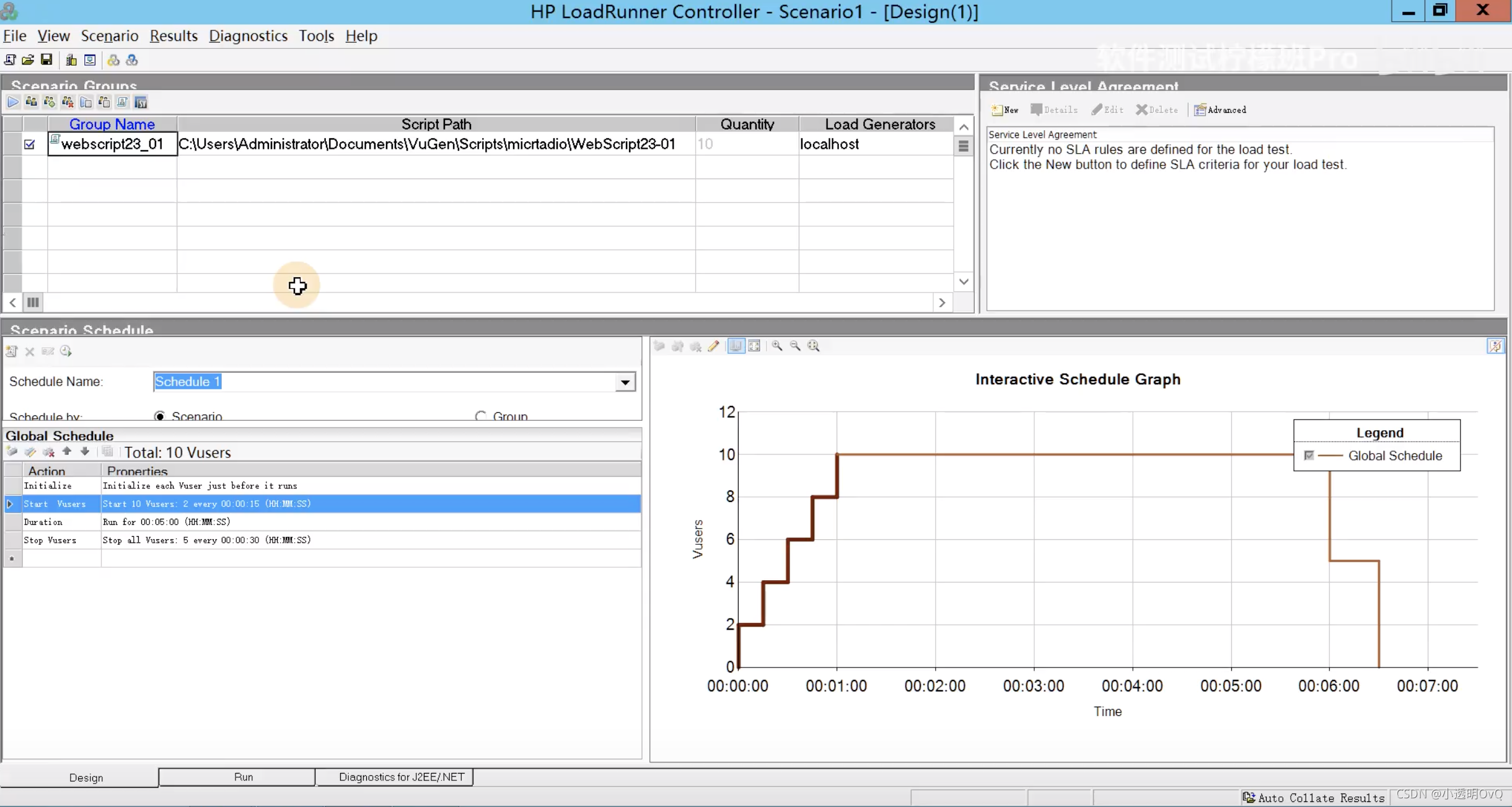Click the Details button in Service Level Agreement
The height and width of the screenshot is (807, 1512).
[x=1054, y=110]
